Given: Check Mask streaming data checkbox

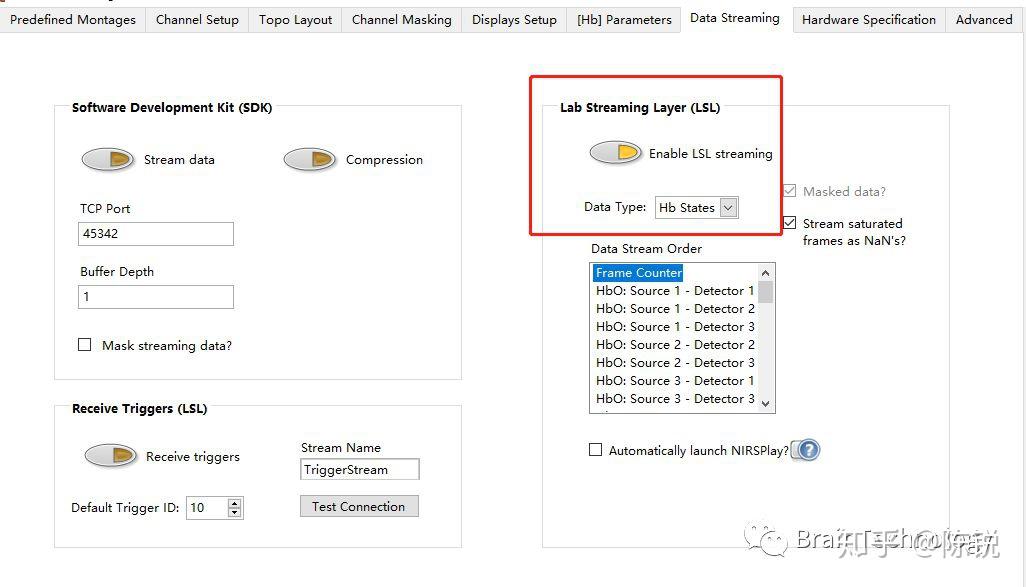Looking at the screenshot, I should tap(85, 345).
